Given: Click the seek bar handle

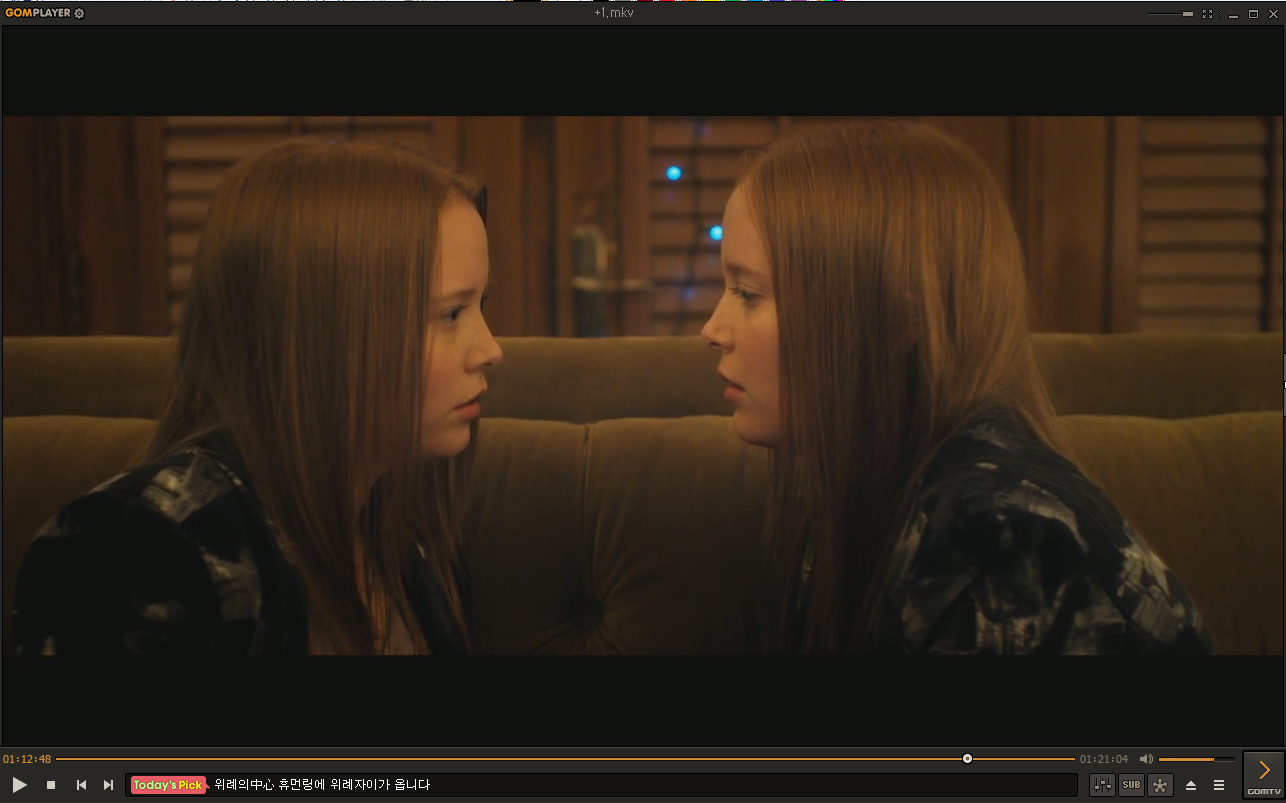Looking at the screenshot, I should [967, 759].
